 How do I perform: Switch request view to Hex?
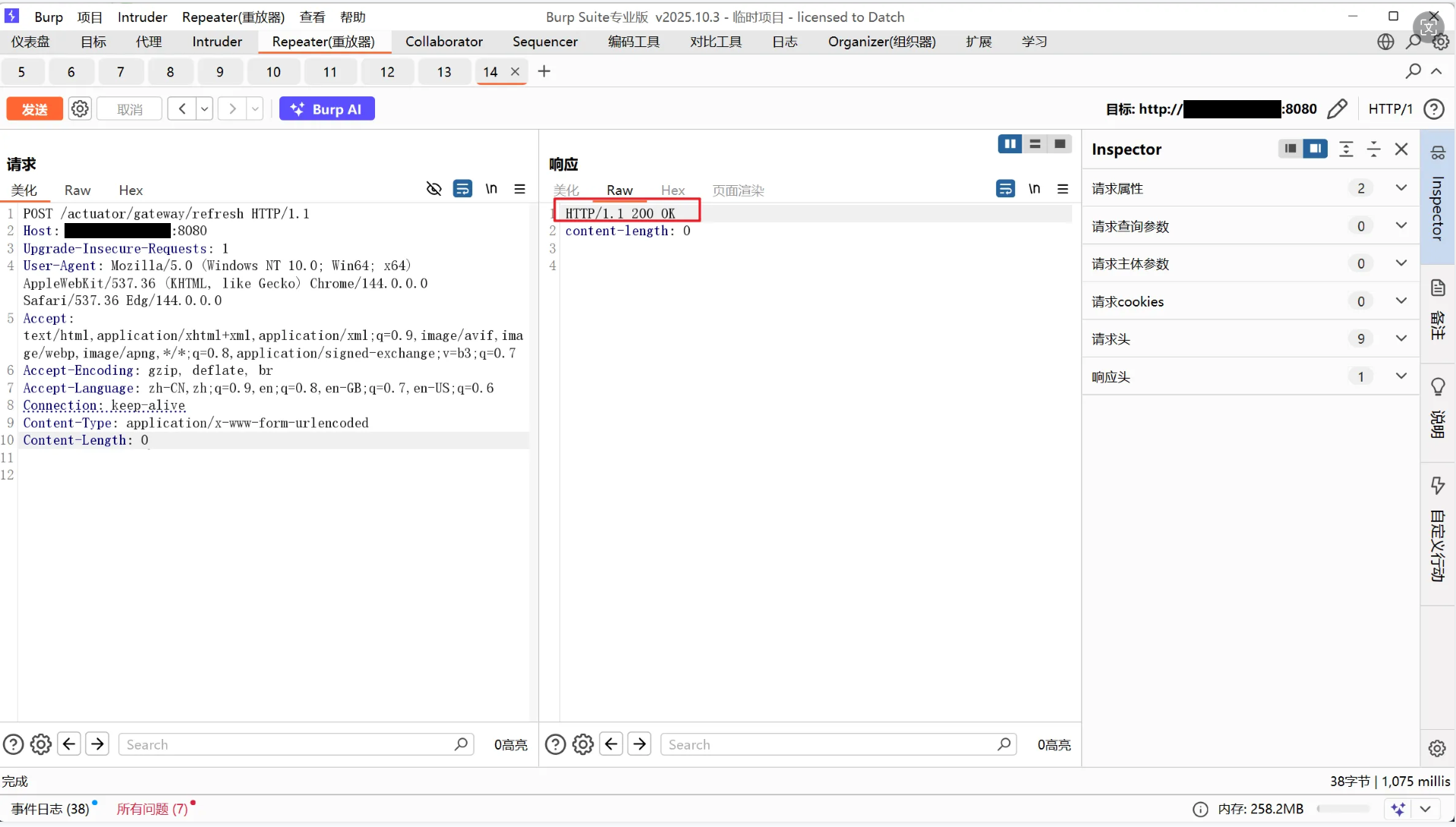[x=131, y=190]
